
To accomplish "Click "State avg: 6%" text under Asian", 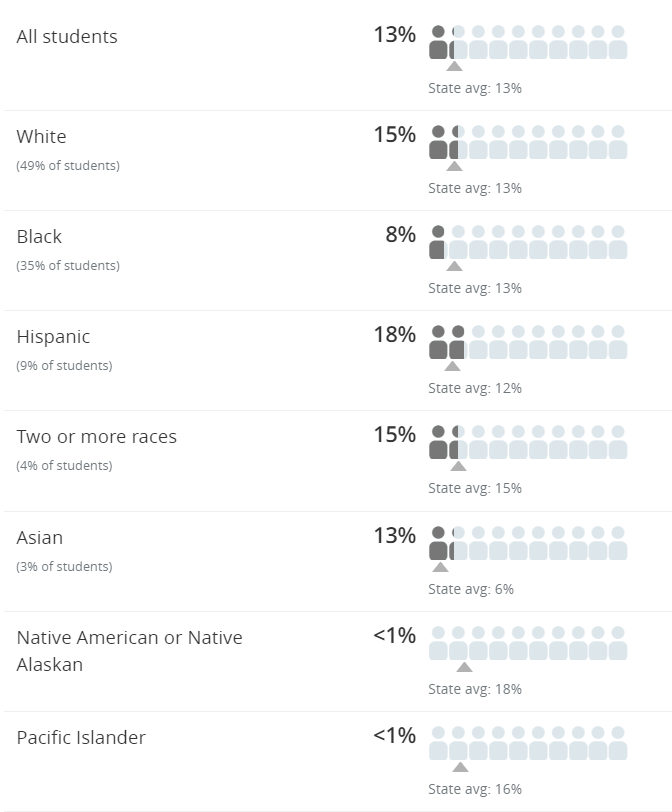I will [471, 589].
